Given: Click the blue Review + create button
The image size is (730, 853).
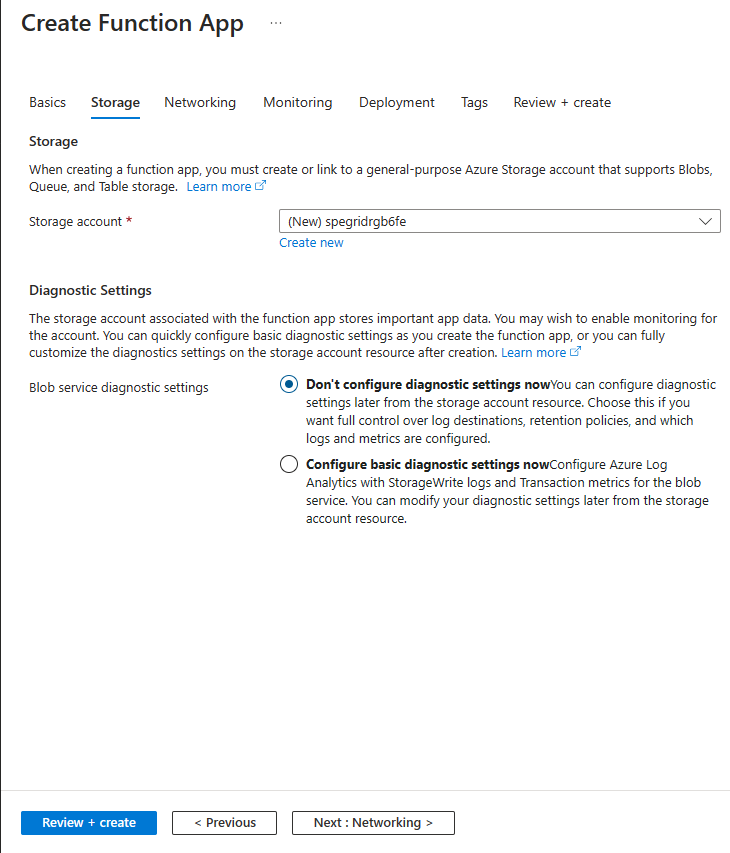Looking at the screenshot, I should click(x=89, y=823).
